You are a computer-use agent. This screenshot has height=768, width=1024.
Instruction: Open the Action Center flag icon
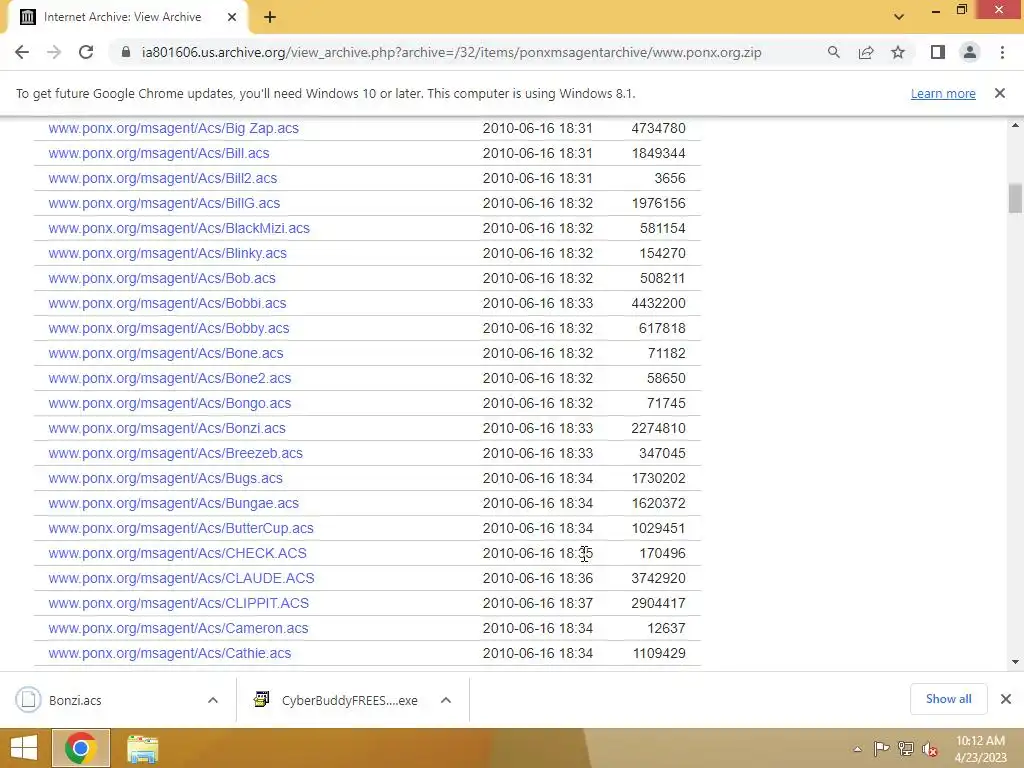pyautogui.click(x=881, y=748)
